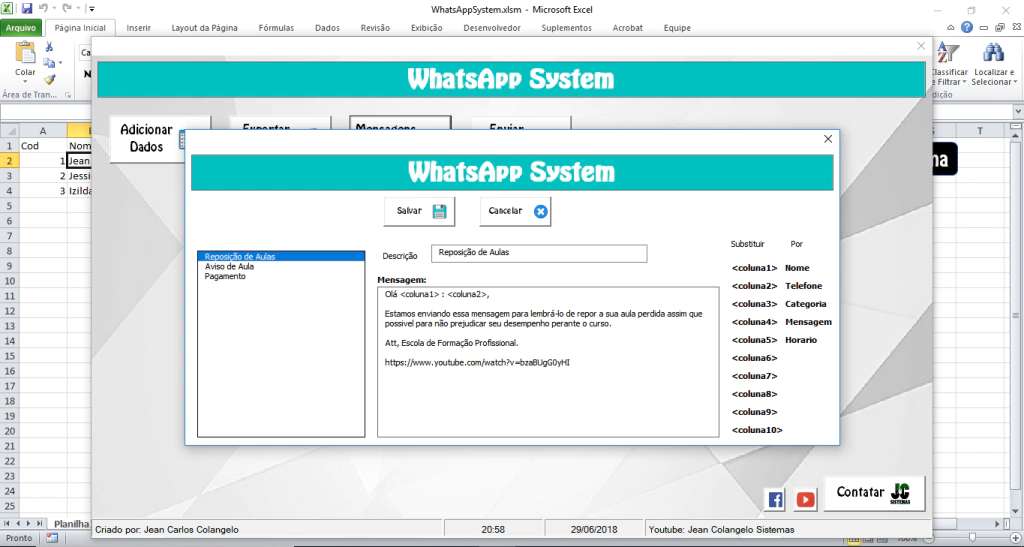Screen dimensions: 1024x547
Task: Click the Descrição text field
Action: [x=539, y=254]
